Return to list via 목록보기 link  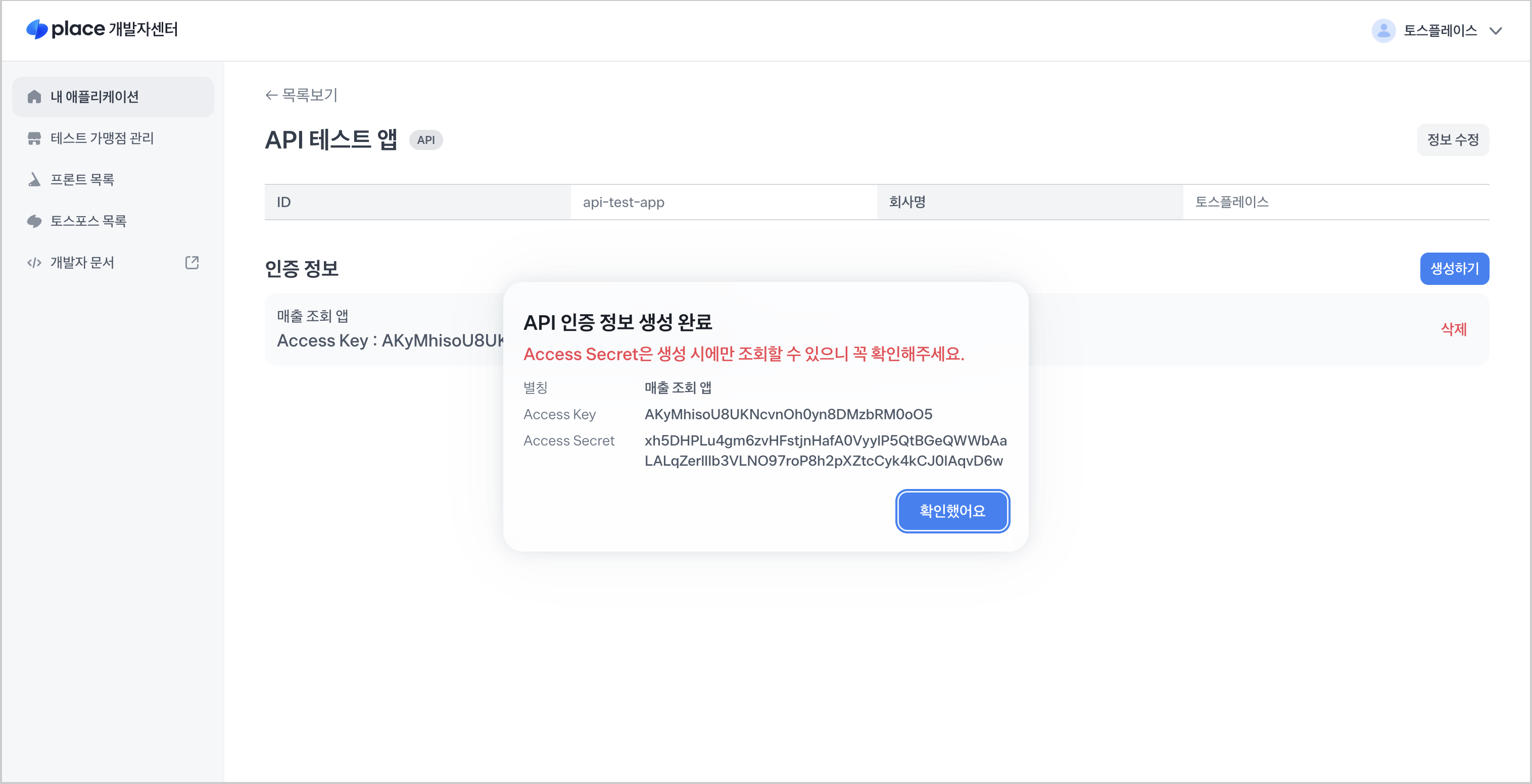click(309, 95)
